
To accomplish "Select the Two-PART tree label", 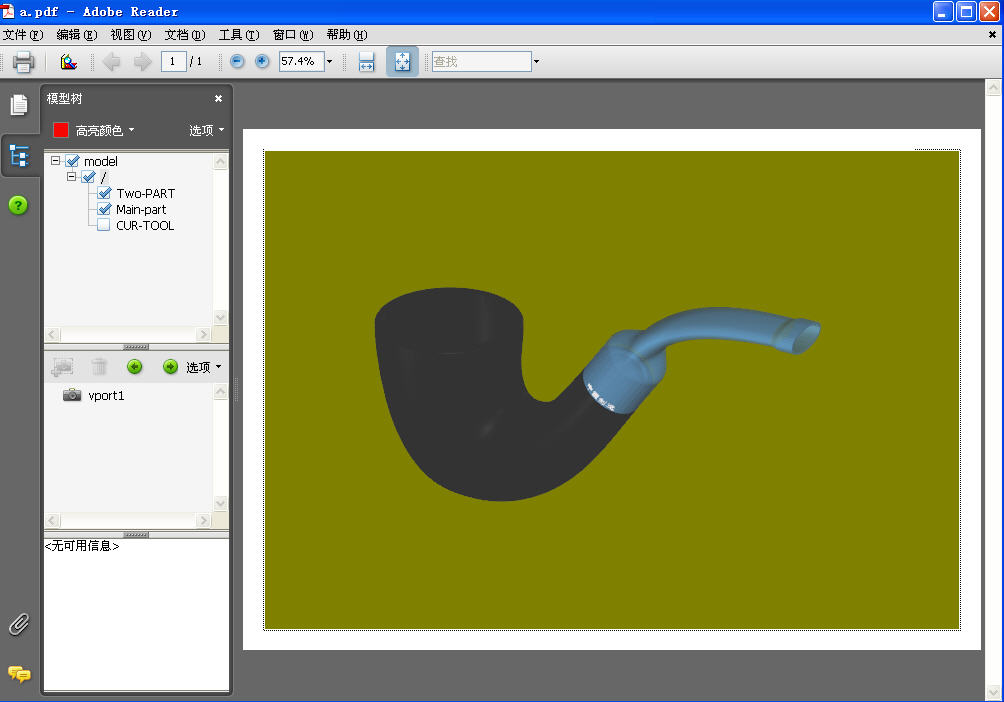I will coord(145,193).
